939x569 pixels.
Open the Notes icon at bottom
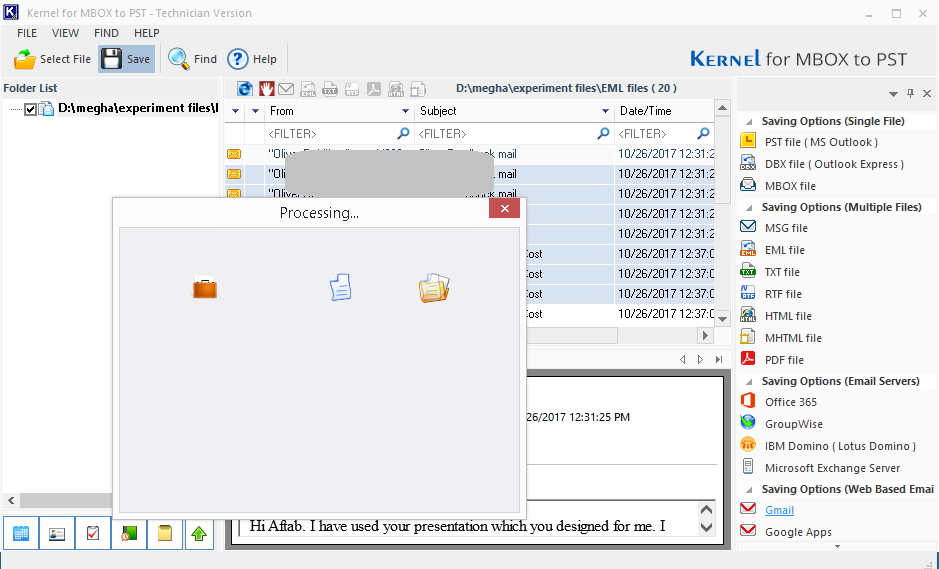(165, 533)
